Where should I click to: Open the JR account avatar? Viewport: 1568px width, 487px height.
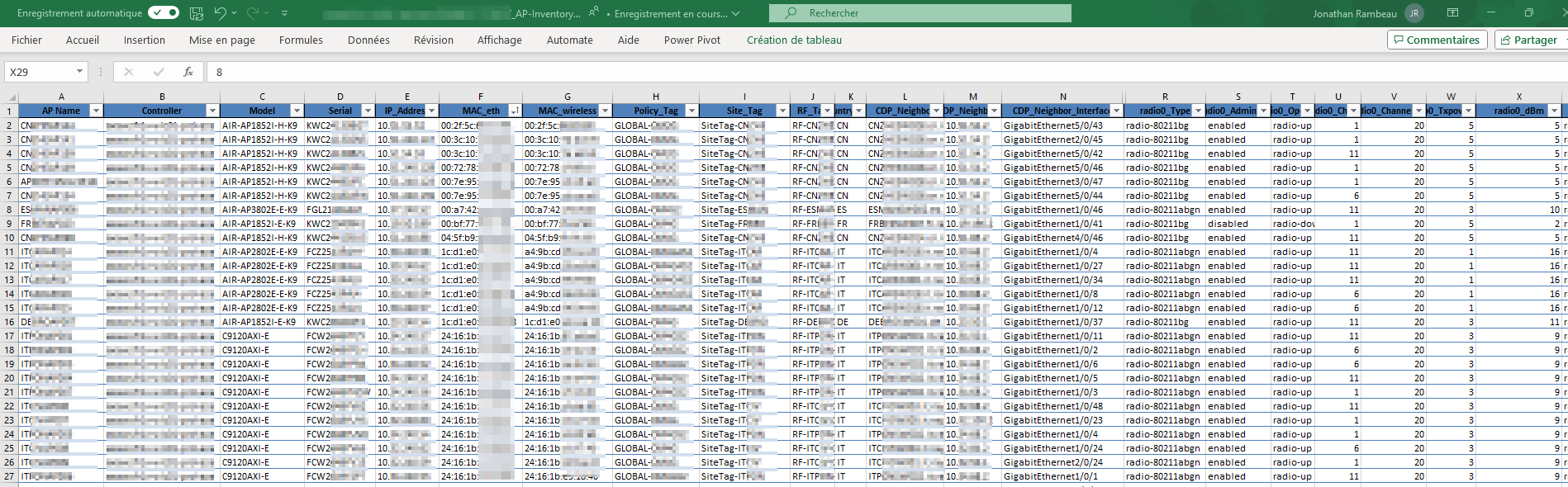point(1414,13)
